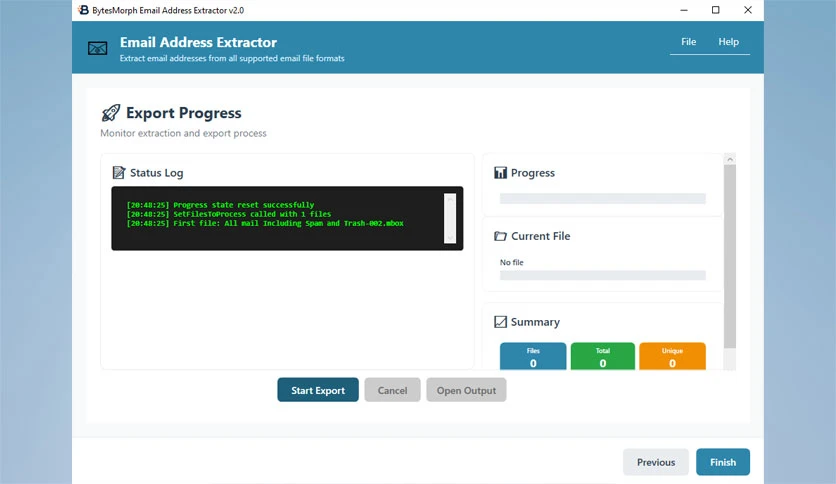Click the blue Files count tile
Image resolution: width=836 pixels, height=484 pixels.
[533, 357]
